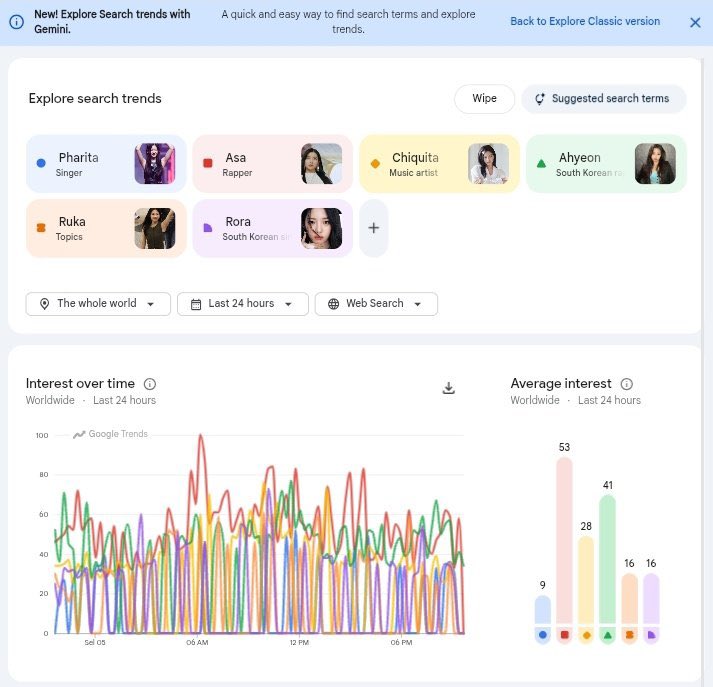
Task: Click the sparkle icon on Suggested search terms
Action: pos(539,99)
